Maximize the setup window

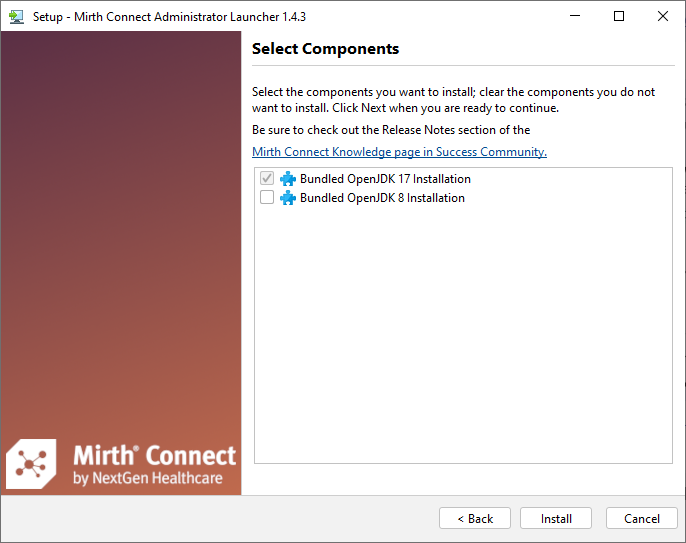pos(619,16)
